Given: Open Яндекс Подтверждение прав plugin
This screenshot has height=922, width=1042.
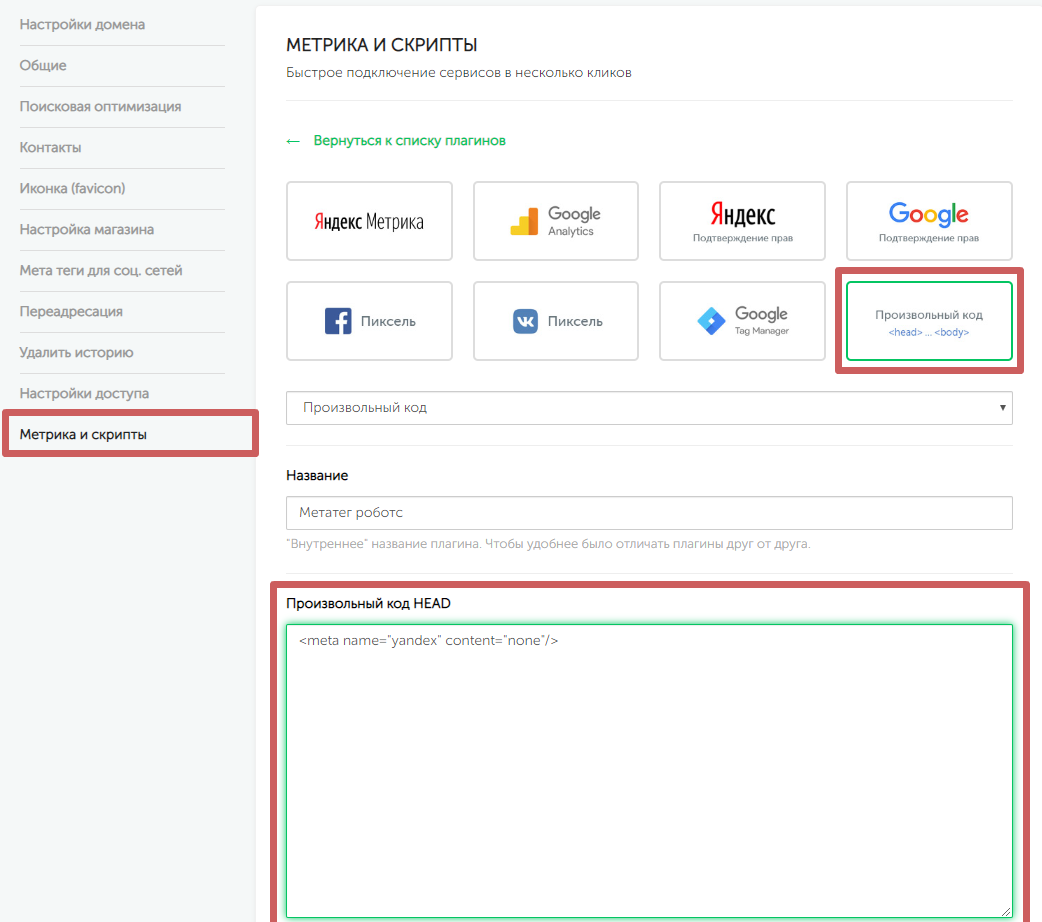Looking at the screenshot, I should click(742, 221).
